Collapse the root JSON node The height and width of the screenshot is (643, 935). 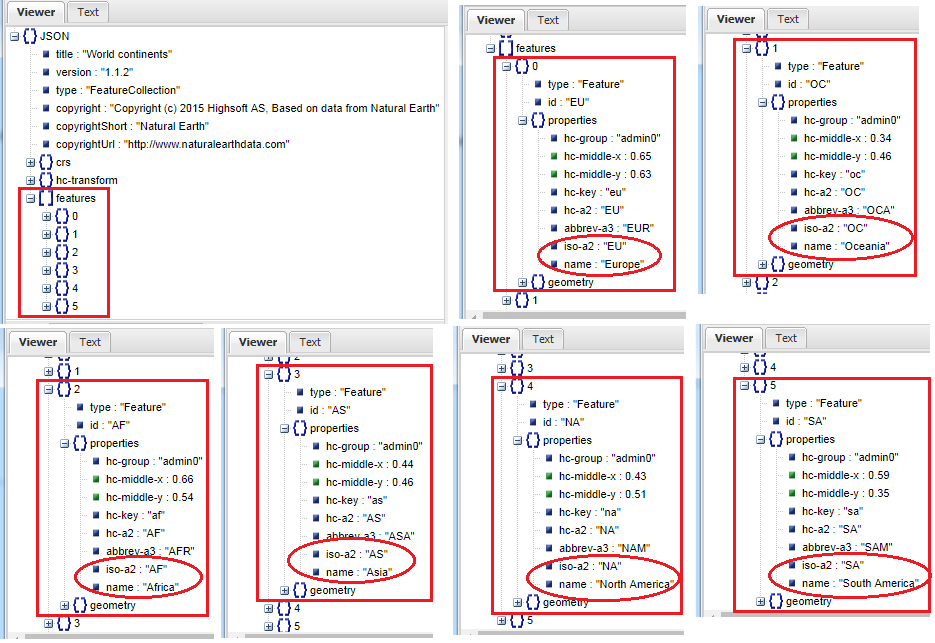(x=15, y=36)
